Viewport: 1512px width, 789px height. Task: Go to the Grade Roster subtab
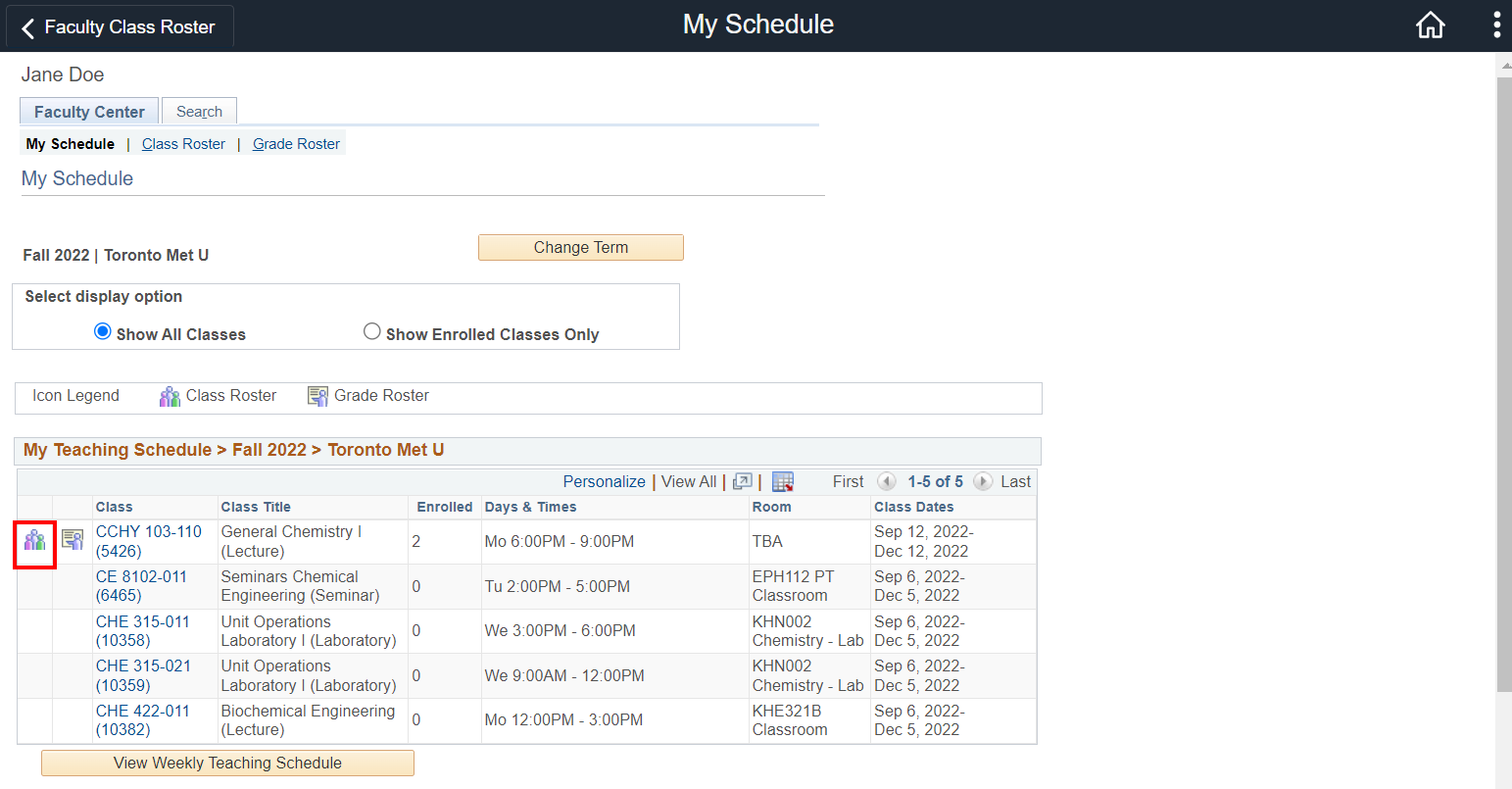296,144
